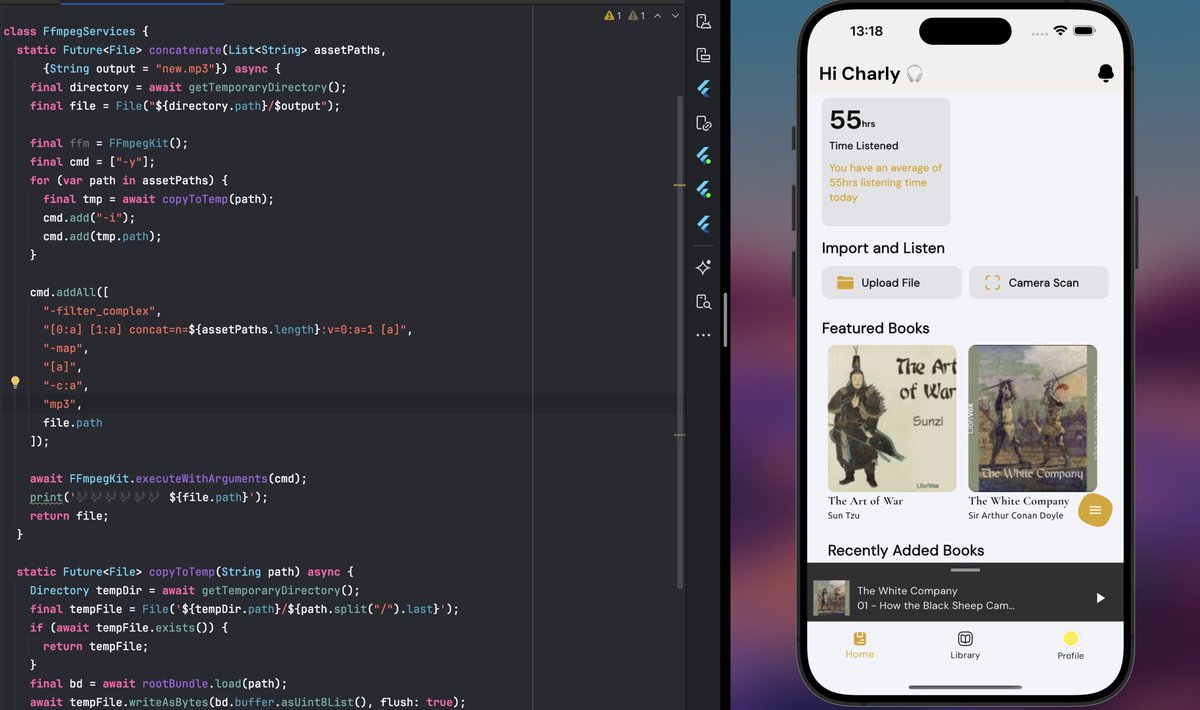The width and height of the screenshot is (1200, 710).
Task: Click the "return file;" line
Action: click(69, 516)
